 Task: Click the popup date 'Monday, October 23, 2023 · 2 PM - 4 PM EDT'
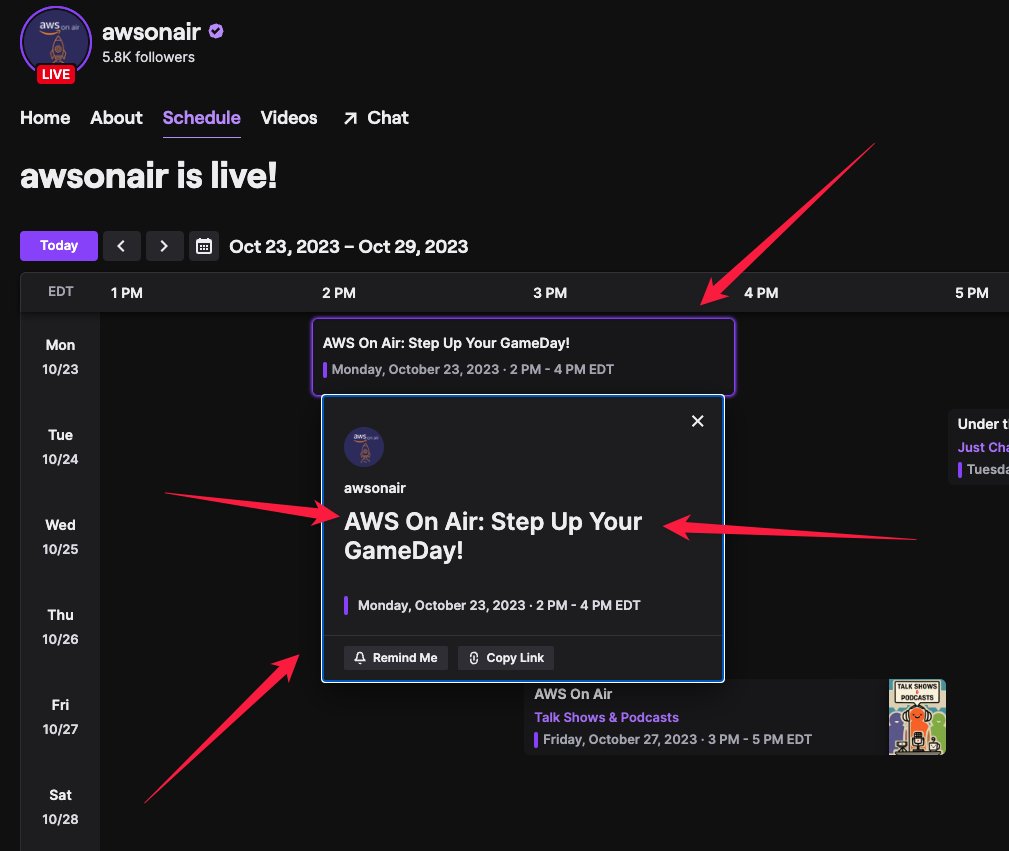(499, 605)
